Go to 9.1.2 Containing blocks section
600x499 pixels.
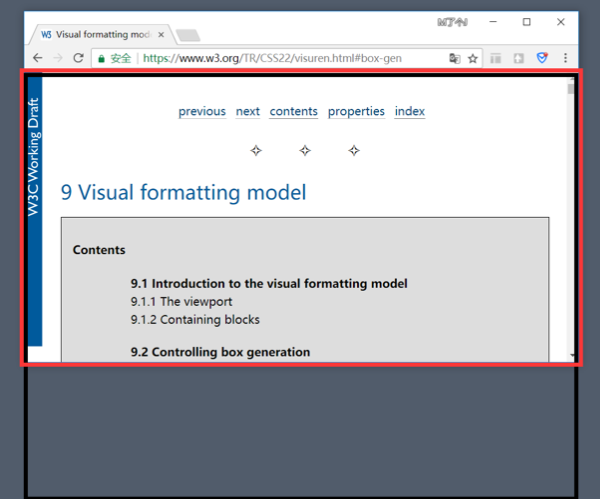[195, 320]
